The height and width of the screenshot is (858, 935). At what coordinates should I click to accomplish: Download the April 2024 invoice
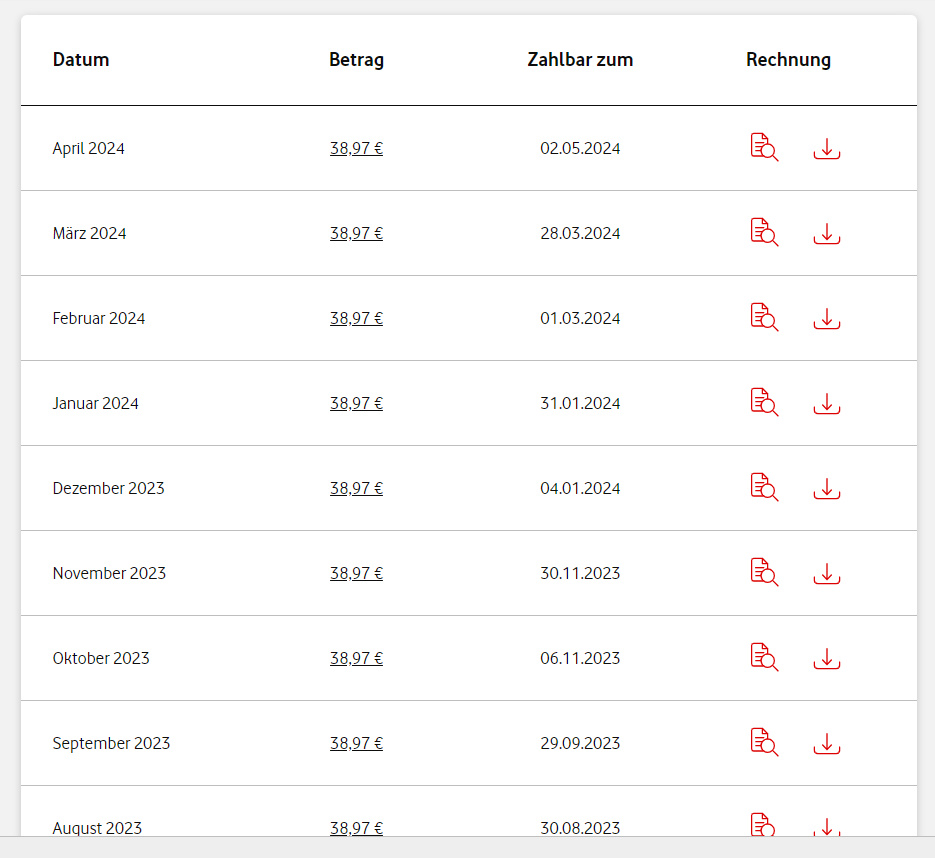click(826, 149)
